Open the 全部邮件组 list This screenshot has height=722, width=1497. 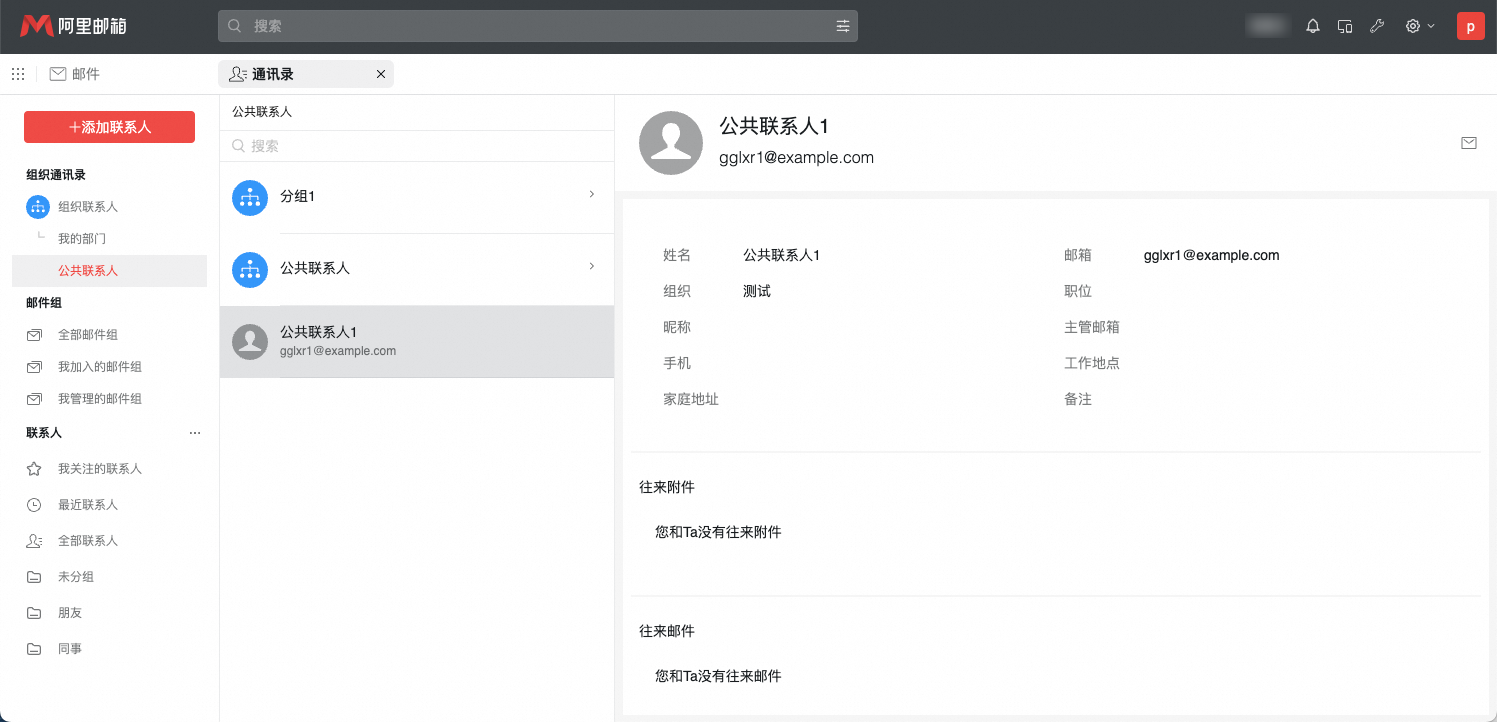(x=87, y=335)
